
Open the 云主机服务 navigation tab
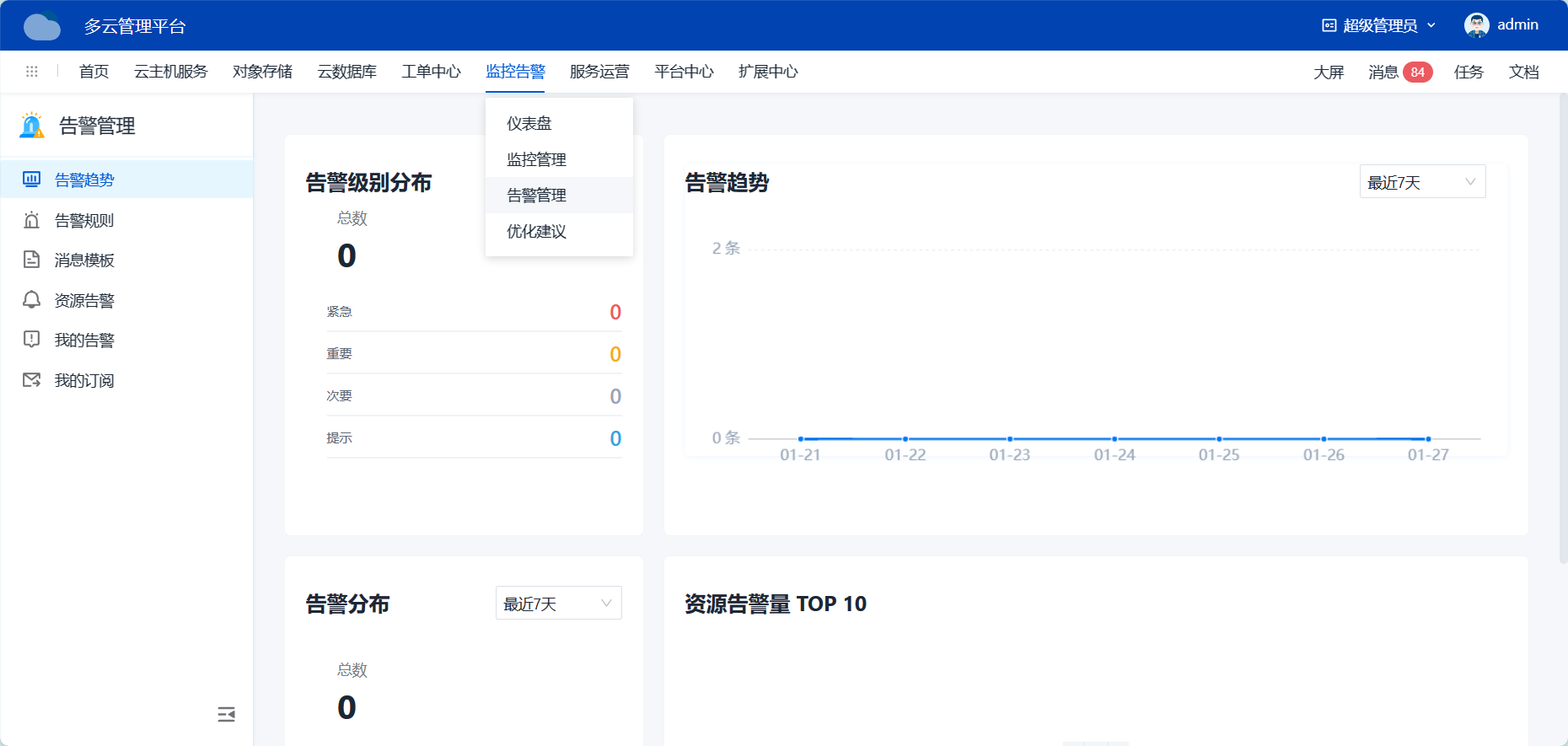click(170, 72)
